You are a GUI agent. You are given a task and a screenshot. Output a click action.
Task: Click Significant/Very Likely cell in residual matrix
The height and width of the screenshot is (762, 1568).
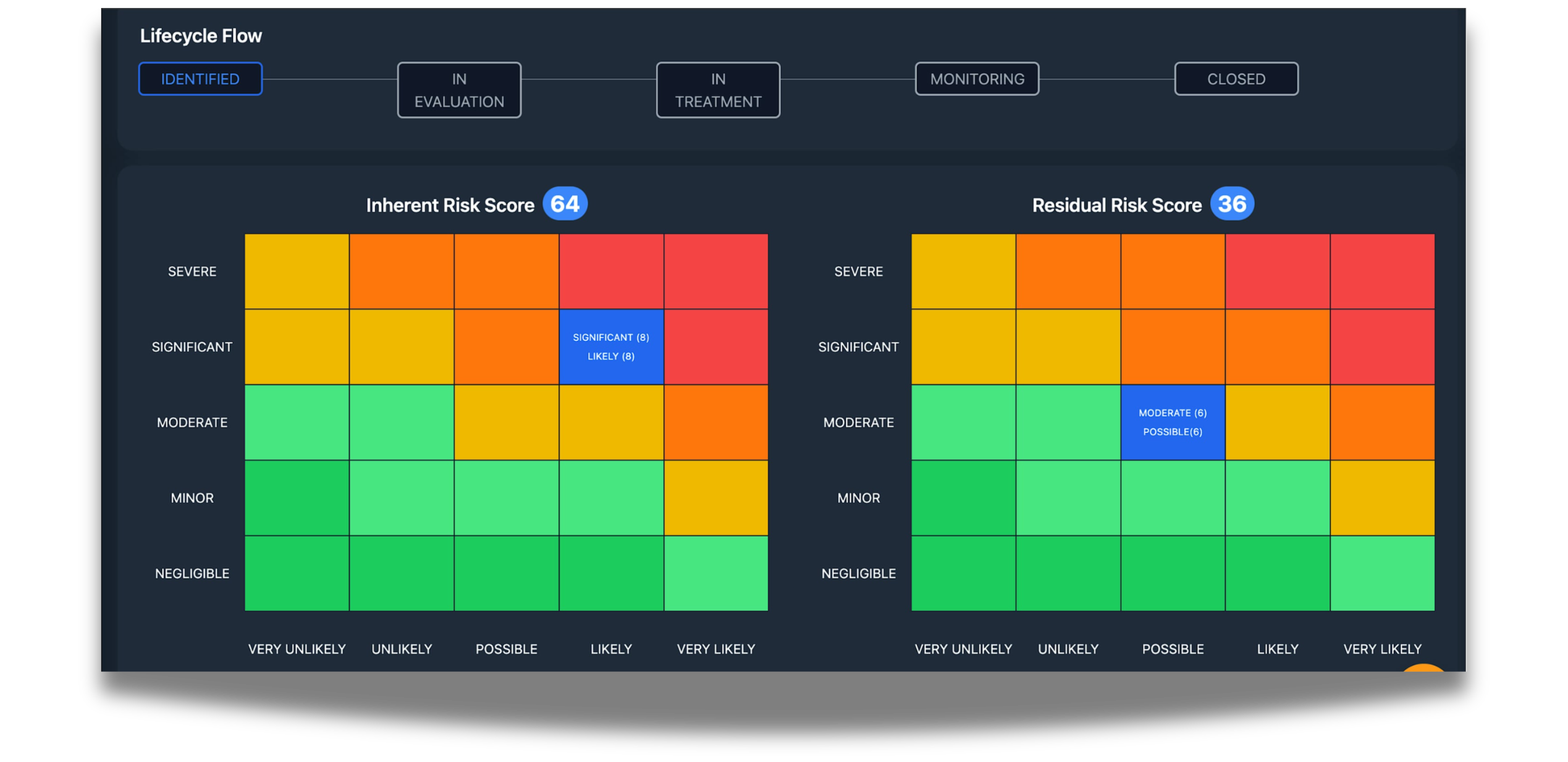coord(1382,347)
